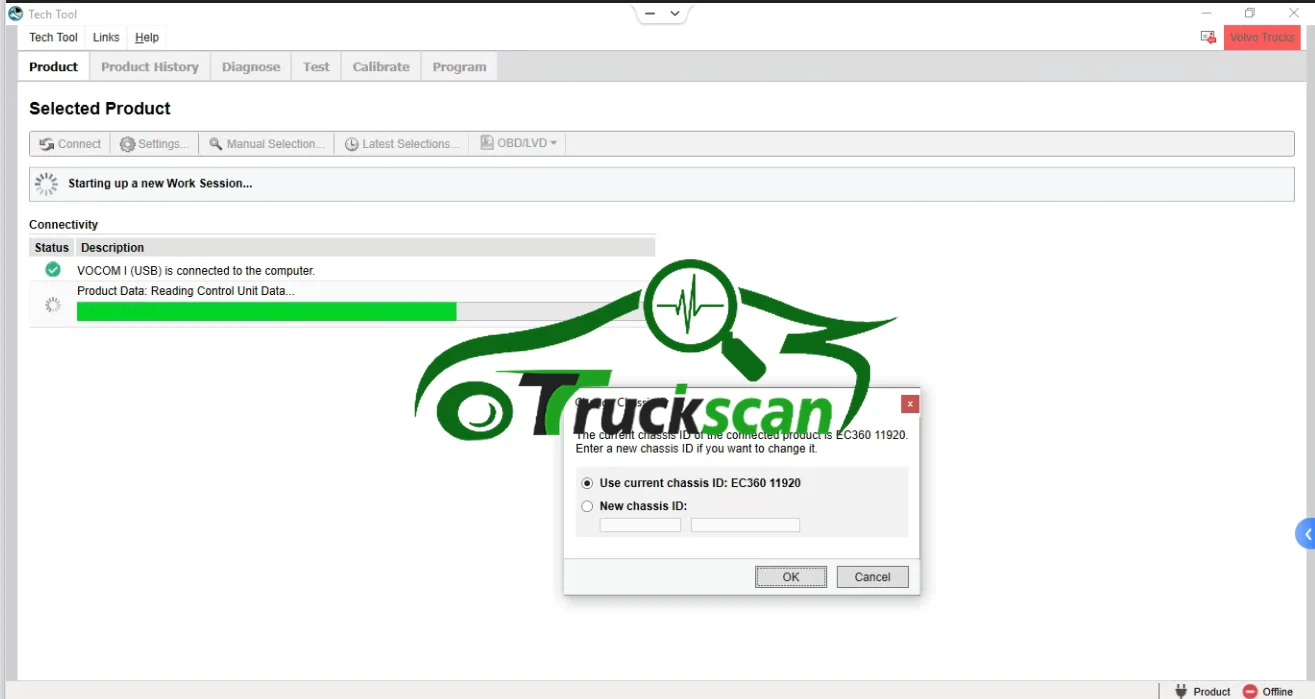Expand the blue side panel chevron

pyautogui.click(x=1306, y=534)
